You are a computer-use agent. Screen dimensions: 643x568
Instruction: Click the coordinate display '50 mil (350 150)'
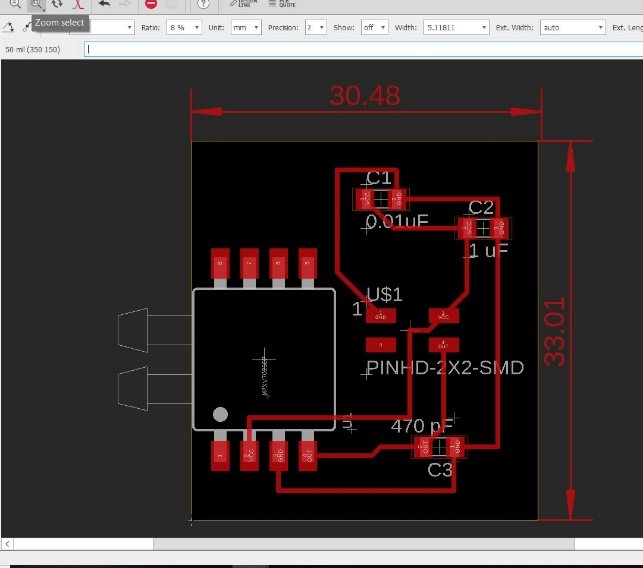tap(32, 49)
